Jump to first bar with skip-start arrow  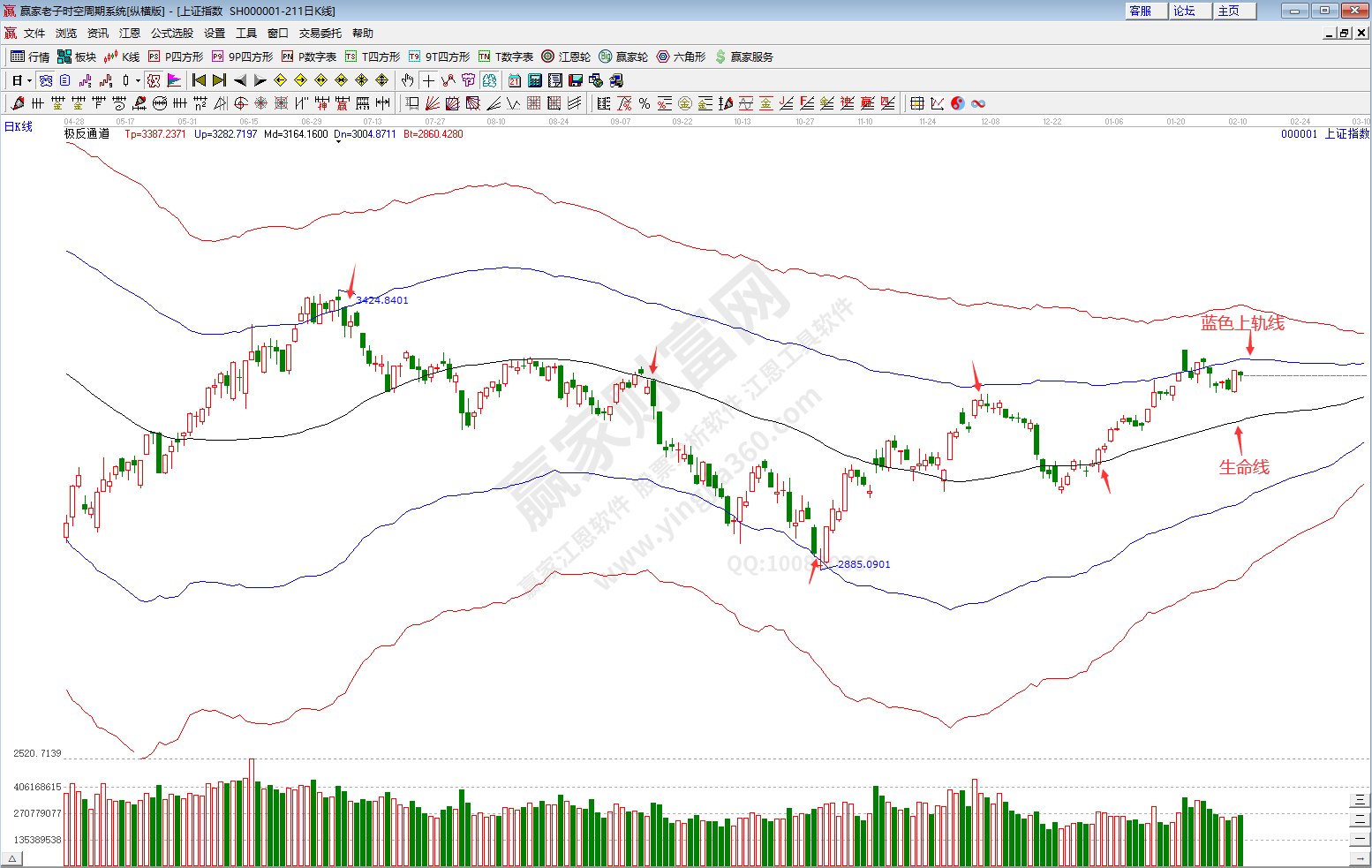pyautogui.click(x=199, y=80)
